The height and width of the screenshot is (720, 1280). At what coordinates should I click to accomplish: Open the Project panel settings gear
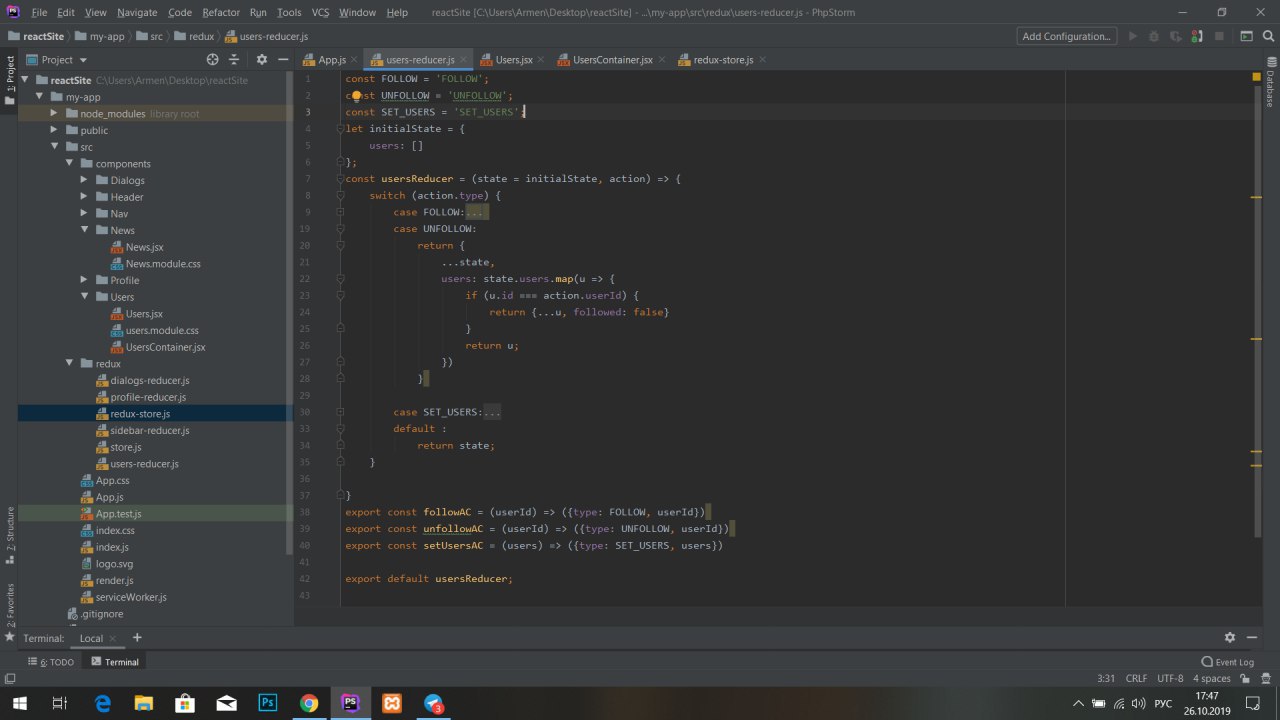pos(262,60)
